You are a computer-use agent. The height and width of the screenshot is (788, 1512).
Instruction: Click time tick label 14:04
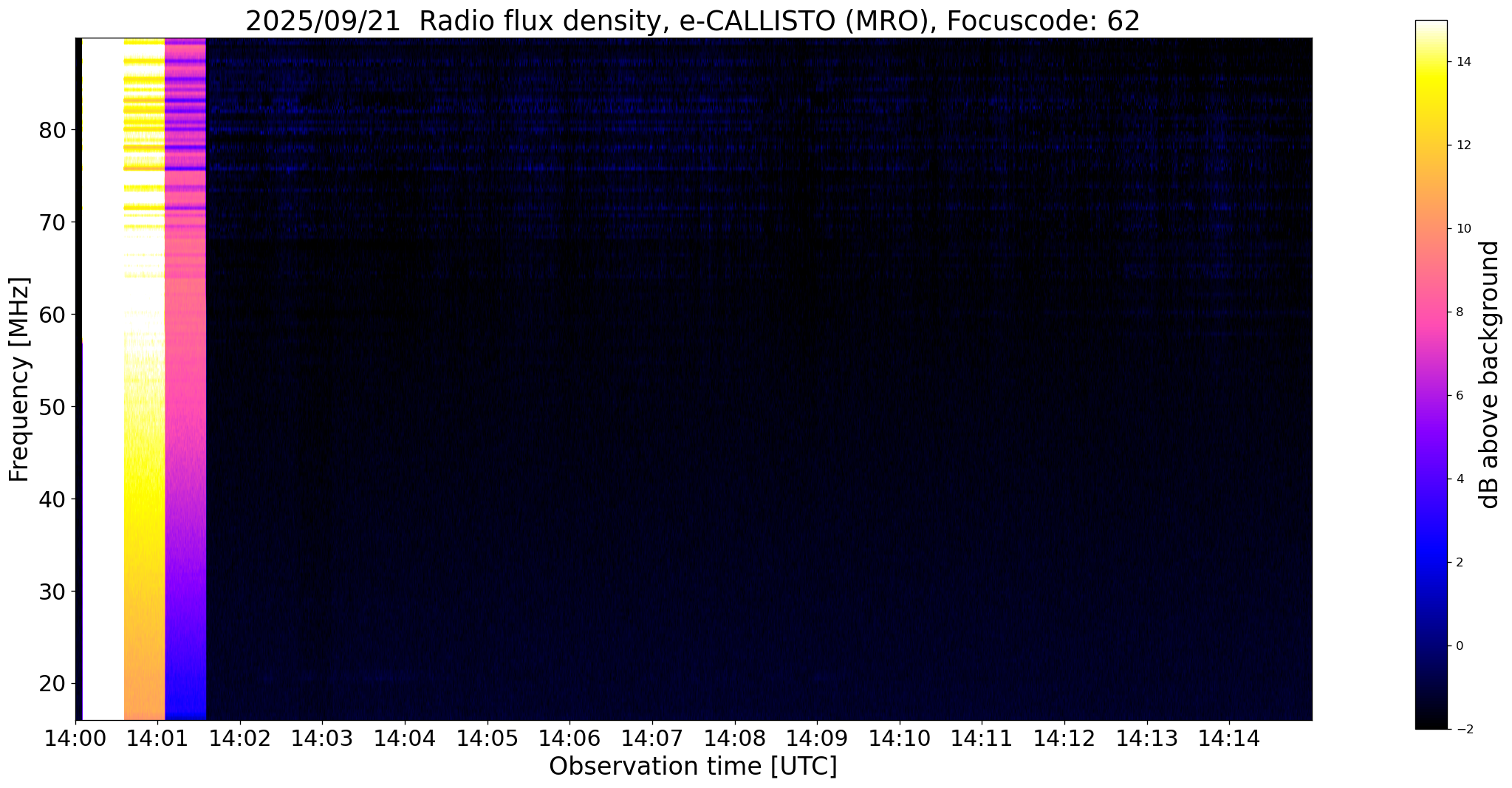click(405, 738)
